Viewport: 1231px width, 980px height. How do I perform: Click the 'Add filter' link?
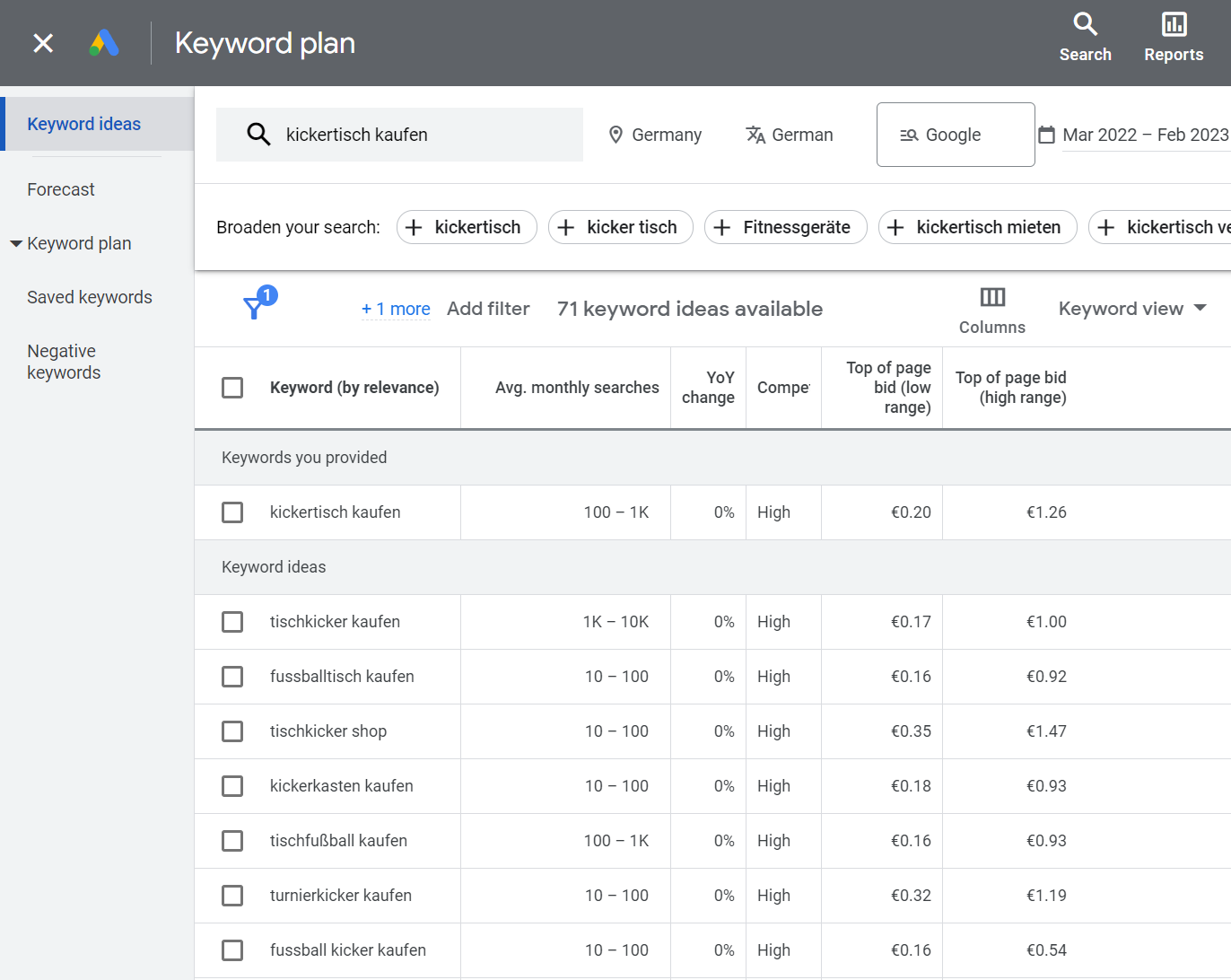(488, 309)
